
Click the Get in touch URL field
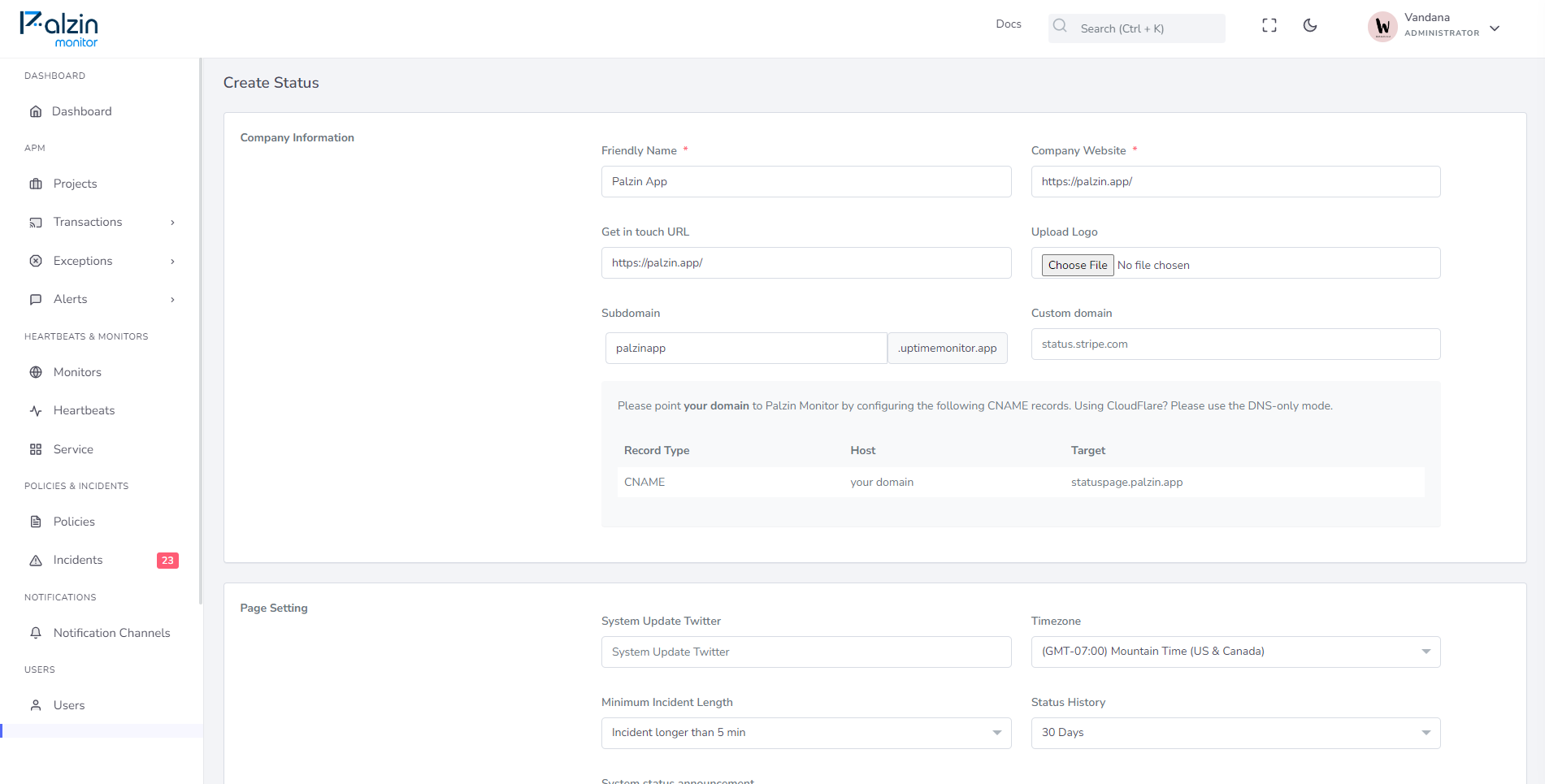(806, 262)
